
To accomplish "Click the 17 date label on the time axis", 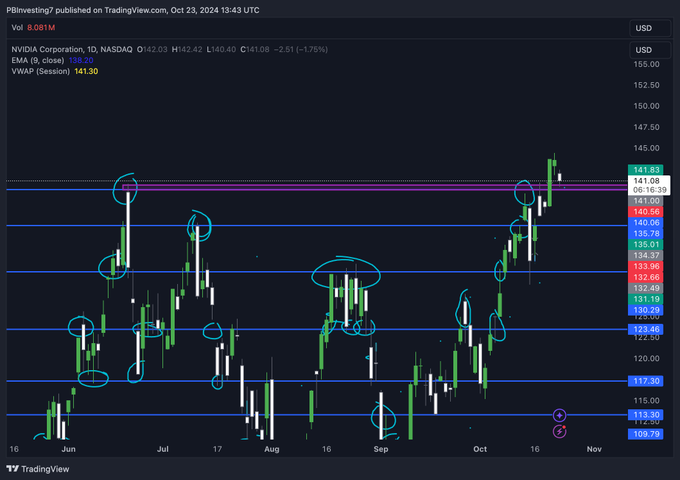I will pyautogui.click(x=217, y=449).
